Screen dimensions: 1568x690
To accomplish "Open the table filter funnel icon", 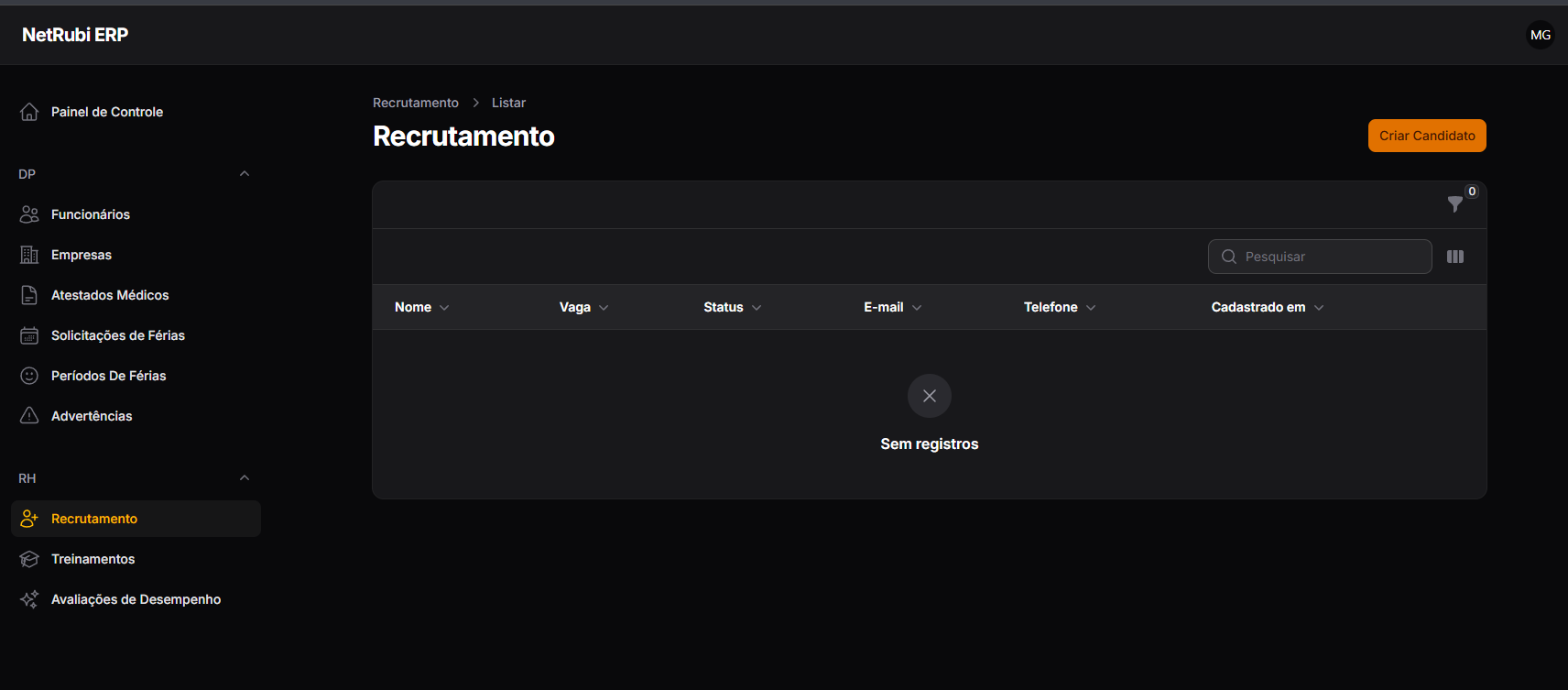I will [1454, 204].
